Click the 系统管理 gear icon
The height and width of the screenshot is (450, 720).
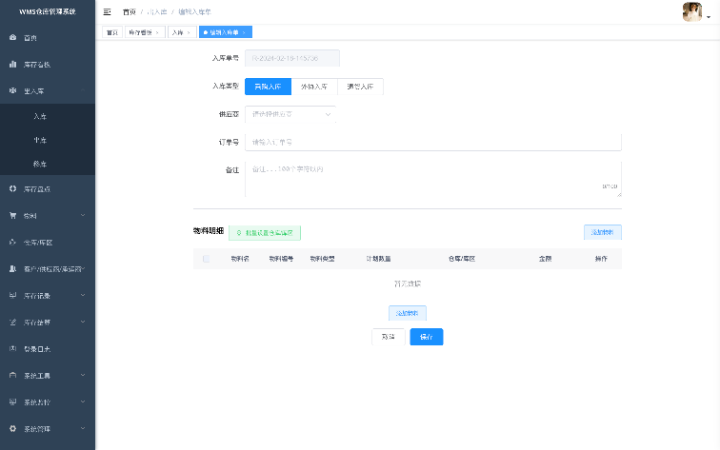(x=13, y=428)
